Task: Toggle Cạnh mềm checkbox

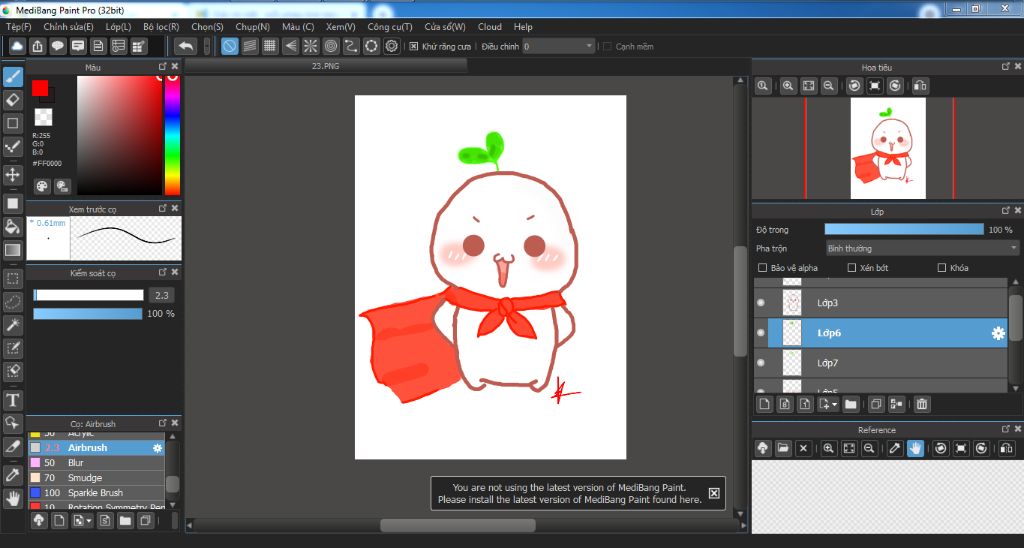Action: tap(607, 46)
